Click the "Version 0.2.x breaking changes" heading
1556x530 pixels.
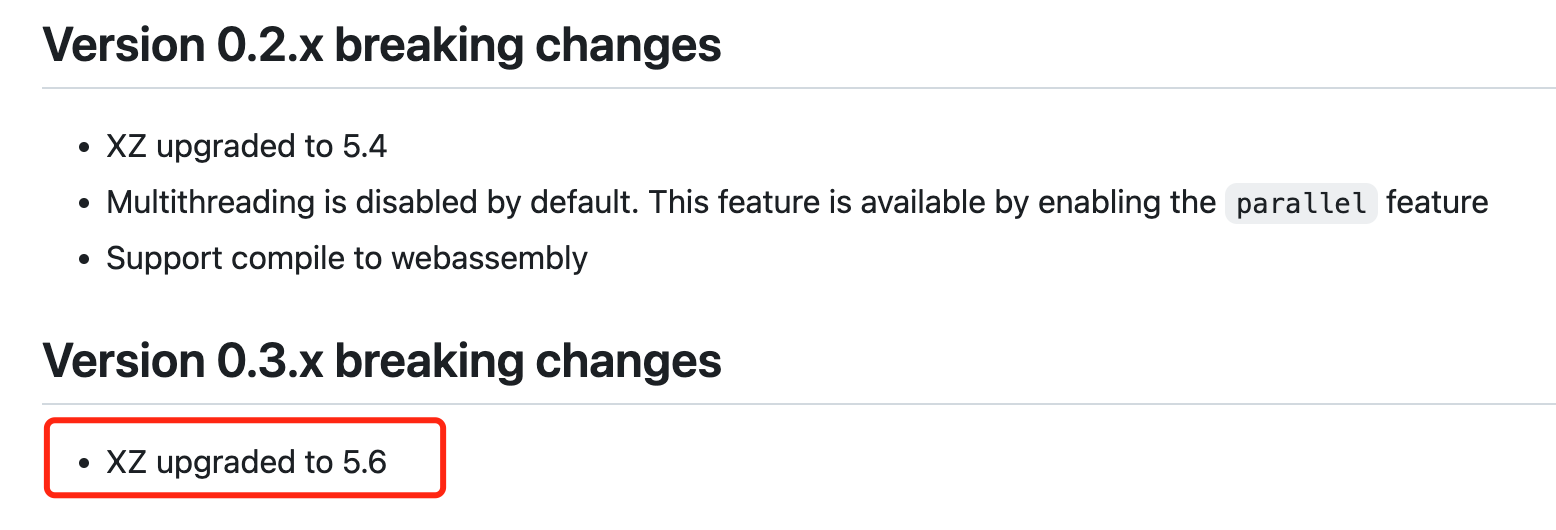pyautogui.click(x=381, y=45)
